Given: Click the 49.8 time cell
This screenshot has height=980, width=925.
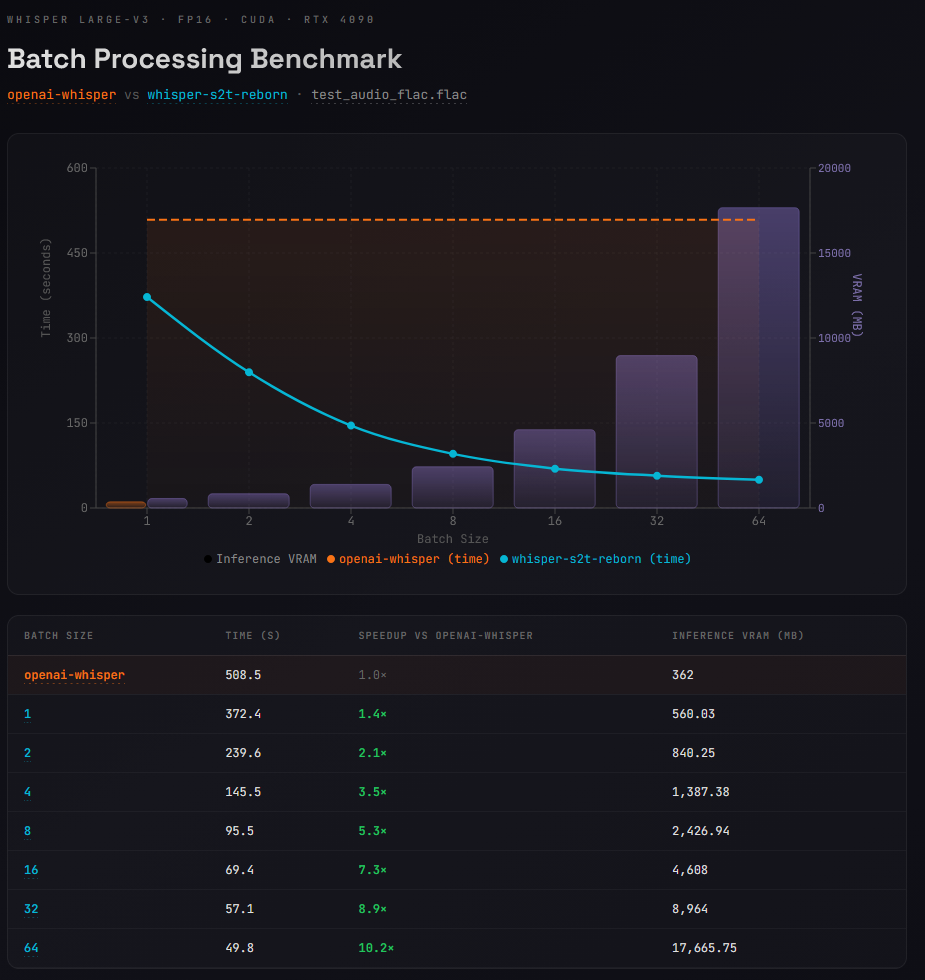Looking at the screenshot, I should click(239, 948).
